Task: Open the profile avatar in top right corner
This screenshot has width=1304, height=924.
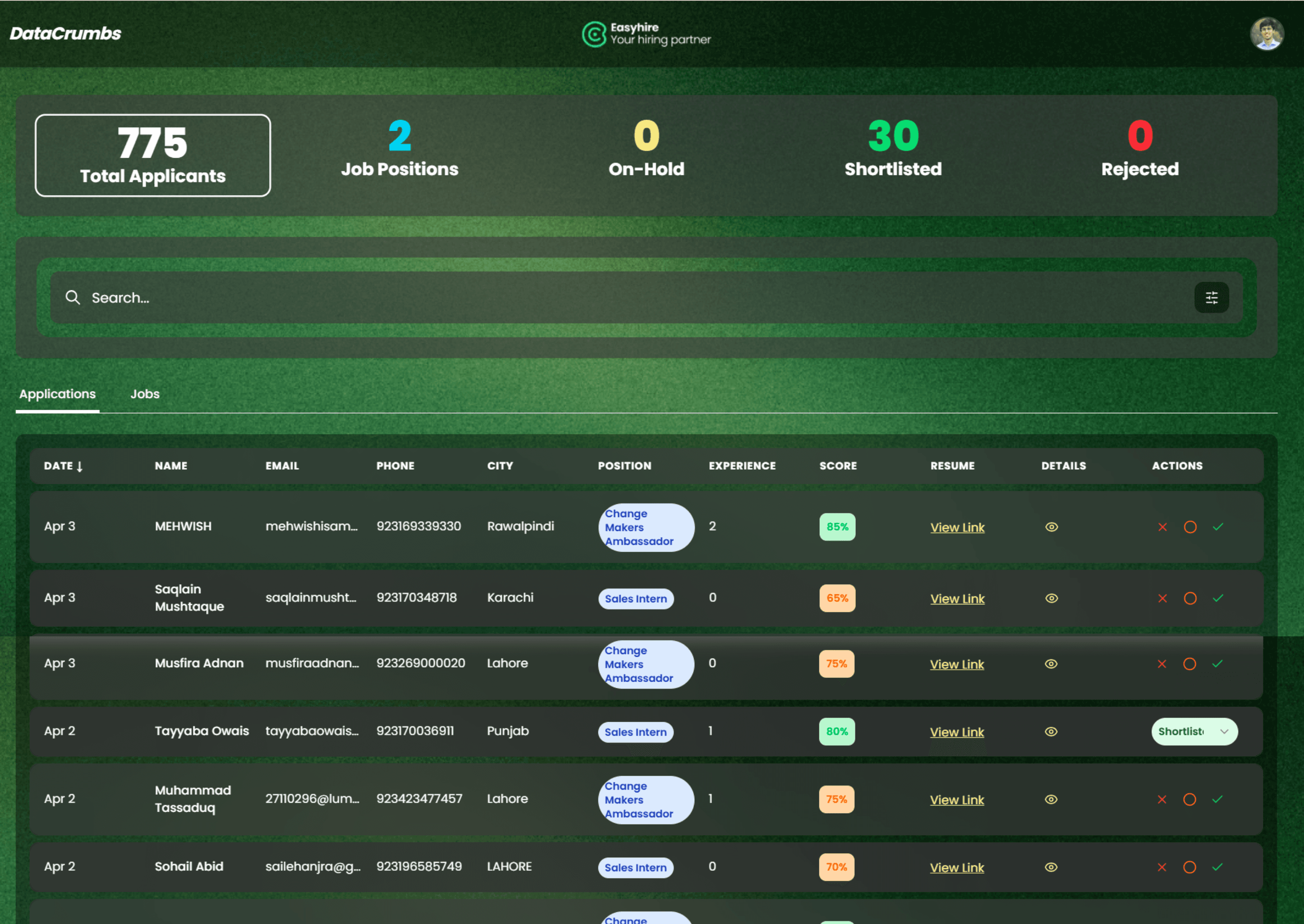Action: [1267, 34]
